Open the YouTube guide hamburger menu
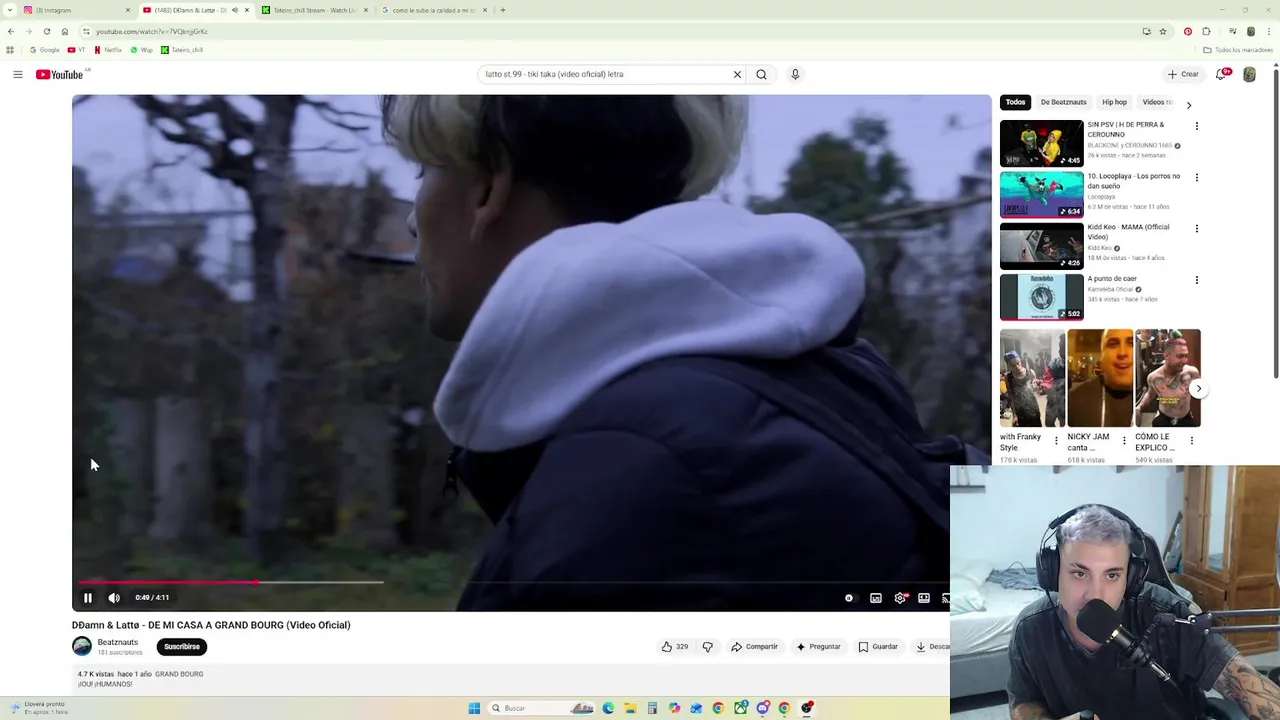Screen dimensions: 1280x720 click(17, 74)
